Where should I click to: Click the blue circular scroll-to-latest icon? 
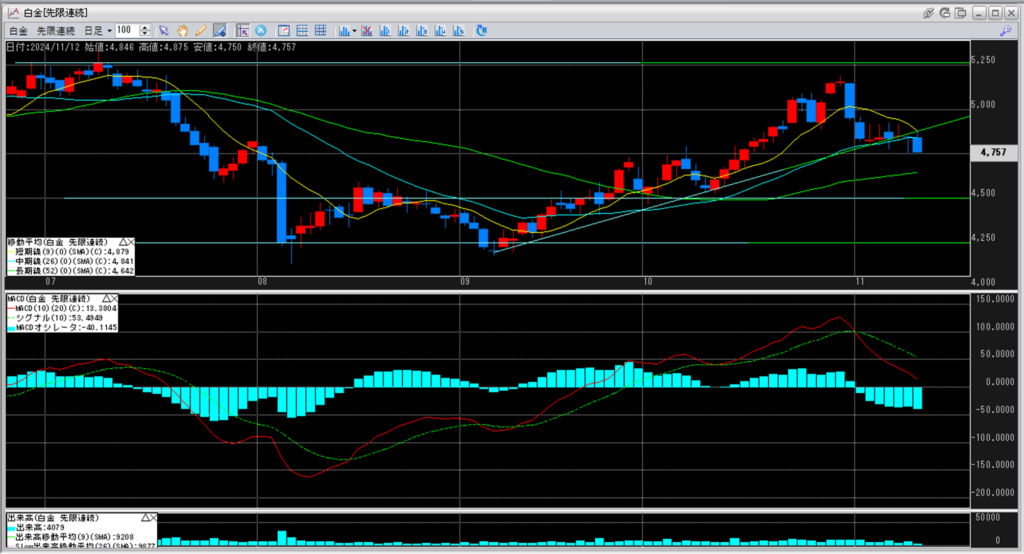click(262, 31)
